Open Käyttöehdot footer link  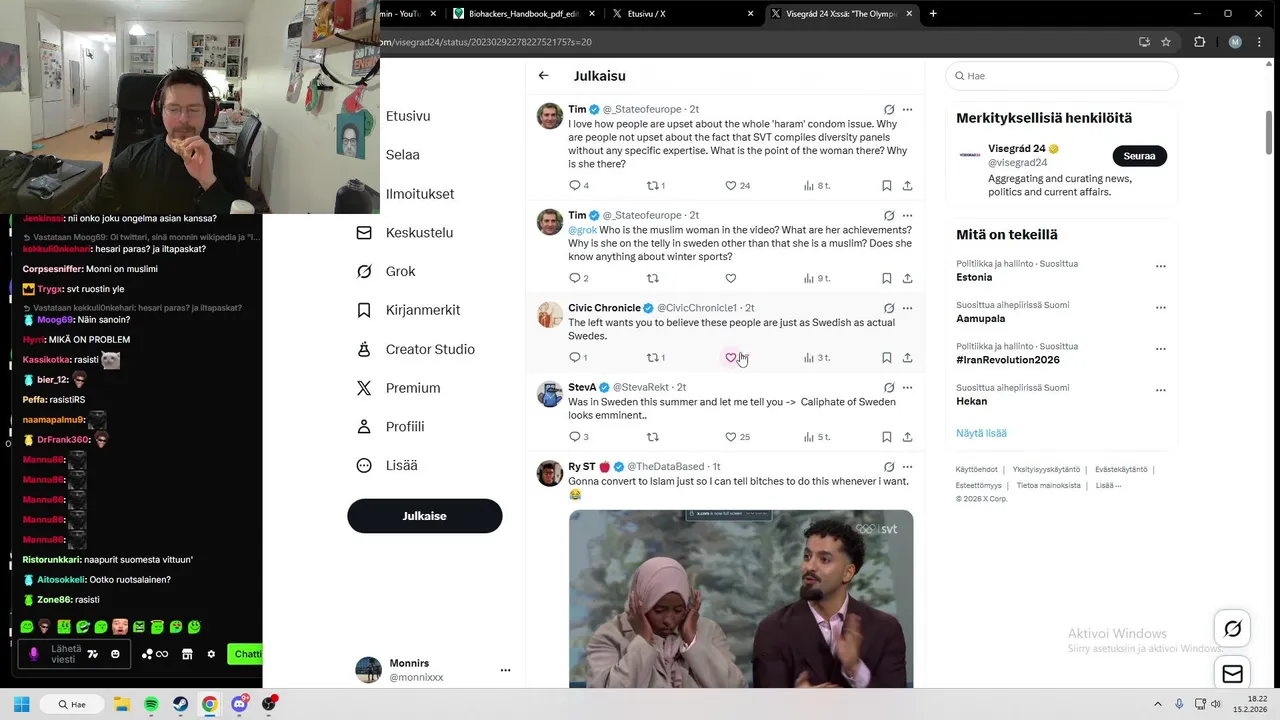coord(976,469)
